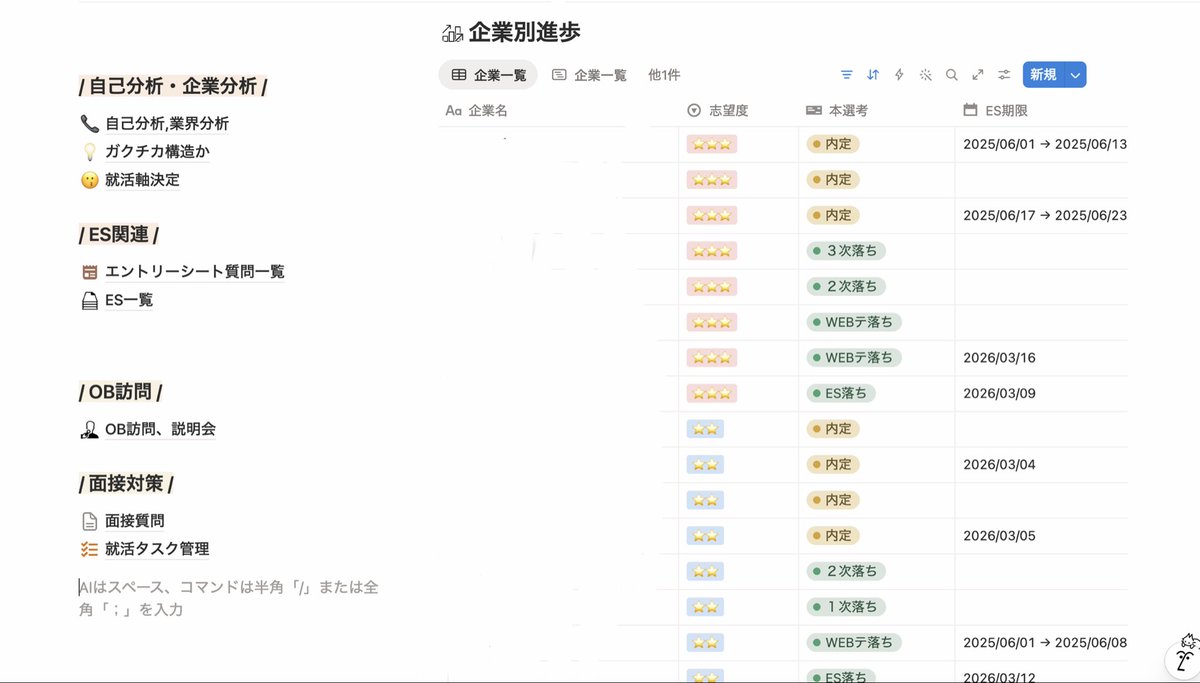Click the / 自己分析・企業分析 / heading

pos(173,86)
